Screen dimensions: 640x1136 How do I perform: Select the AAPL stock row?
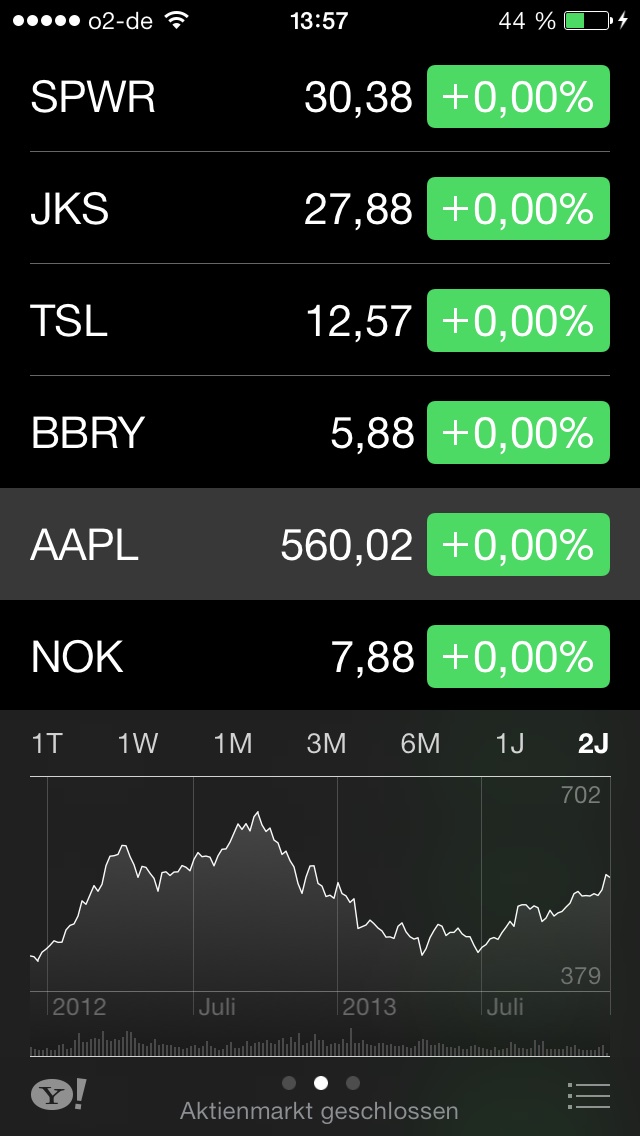click(x=200, y=544)
